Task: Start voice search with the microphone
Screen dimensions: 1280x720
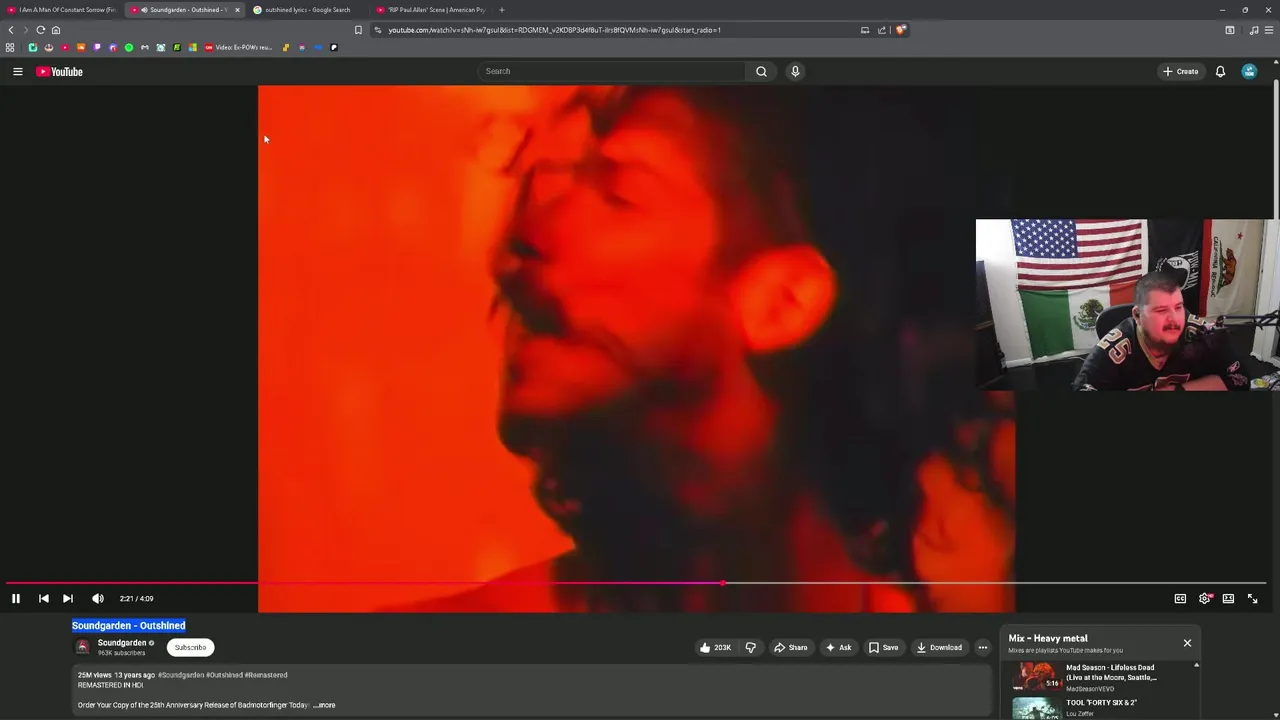Action: (x=795, y=71)
